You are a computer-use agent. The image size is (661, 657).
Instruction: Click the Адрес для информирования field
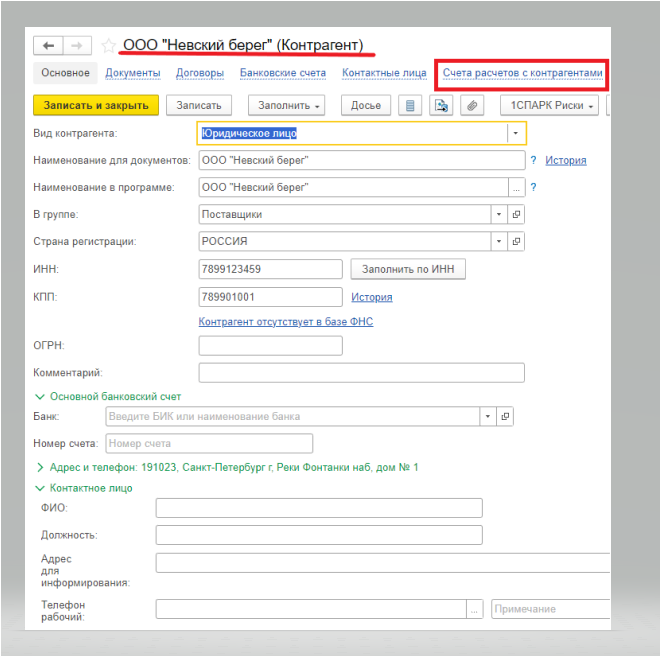tap(383, 563)
